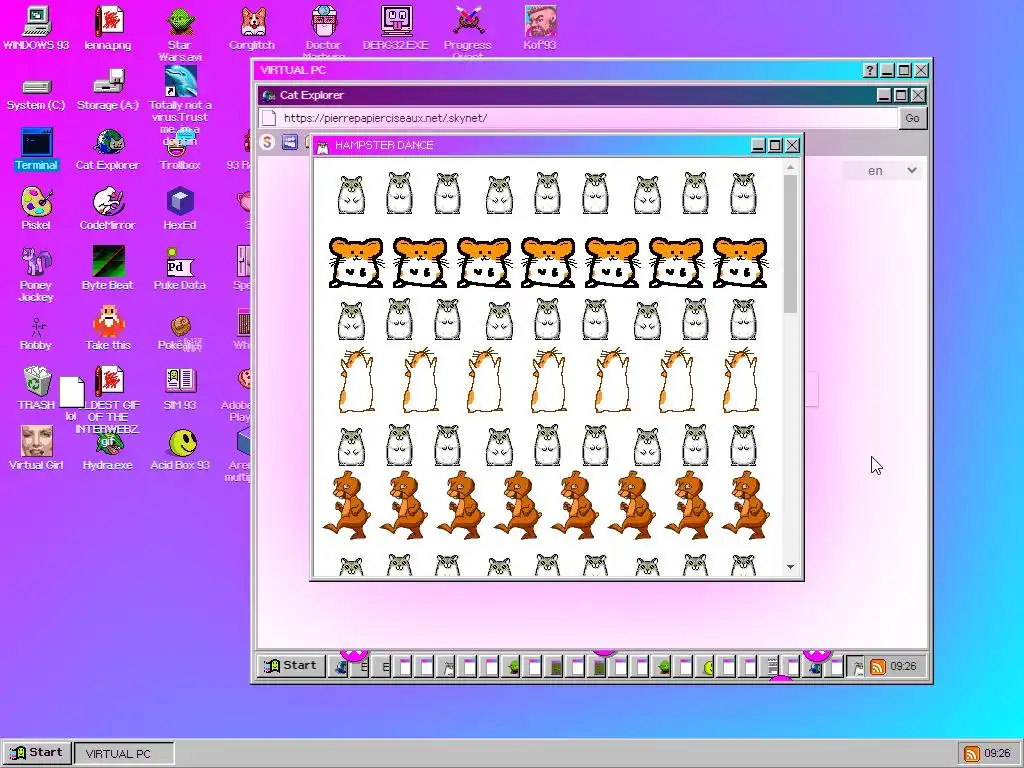Launch the Trollbox icon
1024x768 pixels.
click(x=180, y=144)
